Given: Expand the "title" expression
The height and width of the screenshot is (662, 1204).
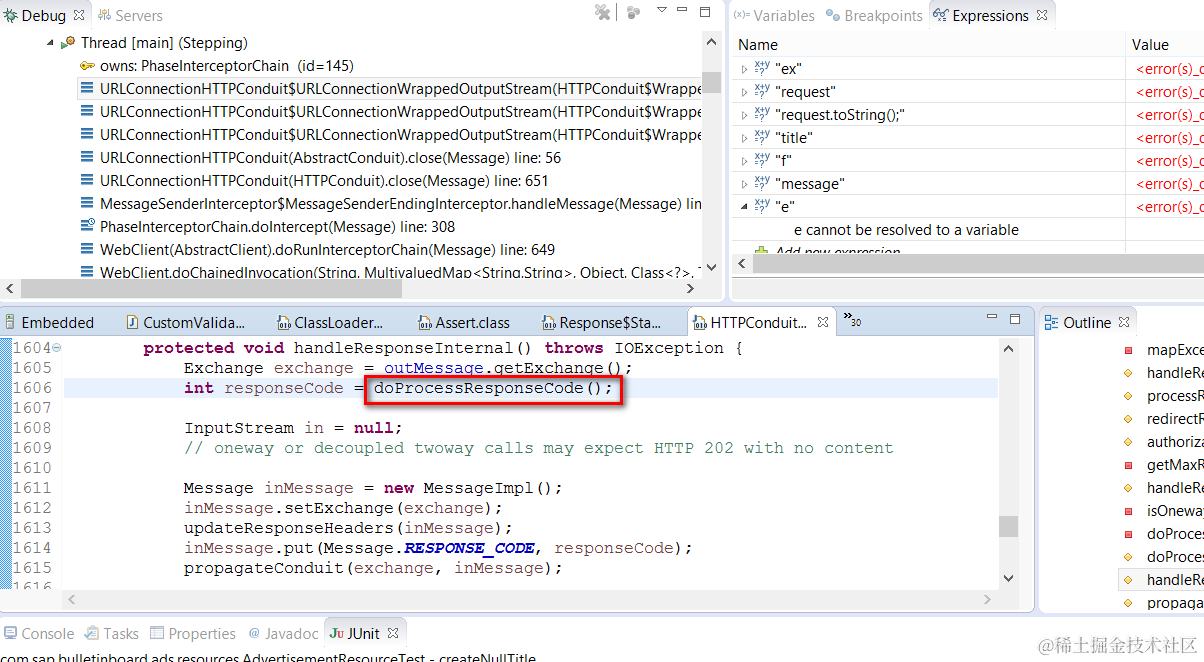Looking at the screenshot, I should click(744, 138).
